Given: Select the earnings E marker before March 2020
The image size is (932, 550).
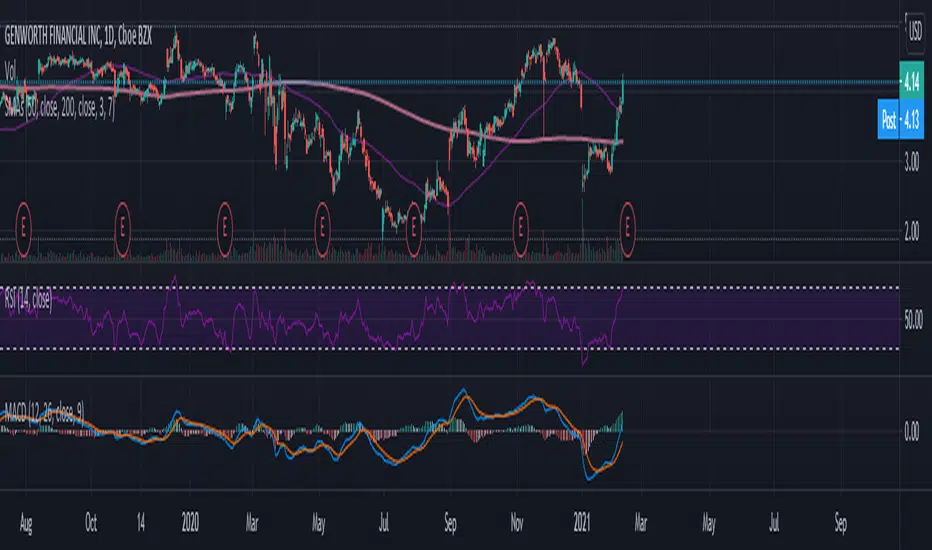Looking at the screenshot, I should (x=224, y=229).
